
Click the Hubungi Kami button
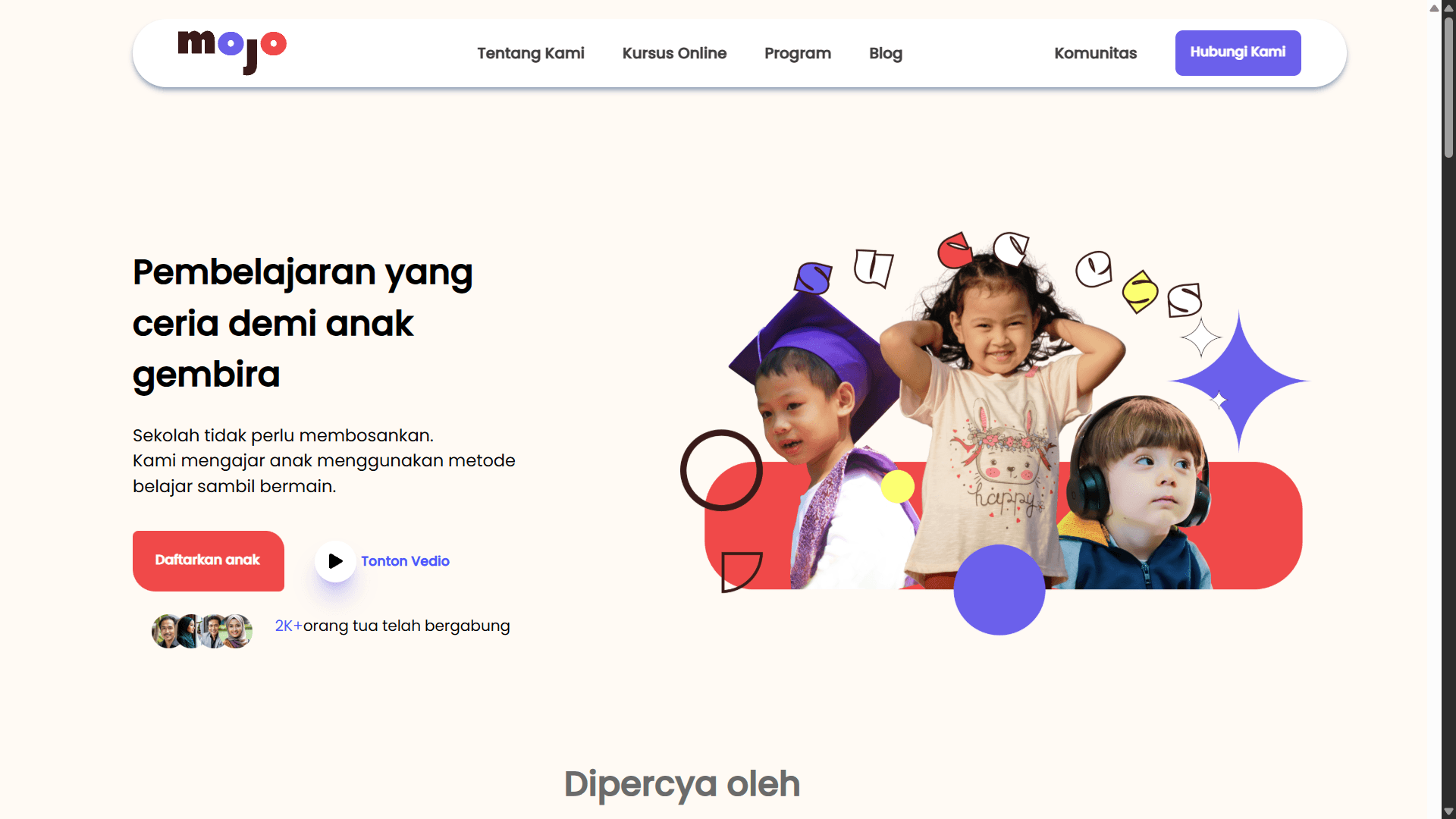click(1238, 52)
